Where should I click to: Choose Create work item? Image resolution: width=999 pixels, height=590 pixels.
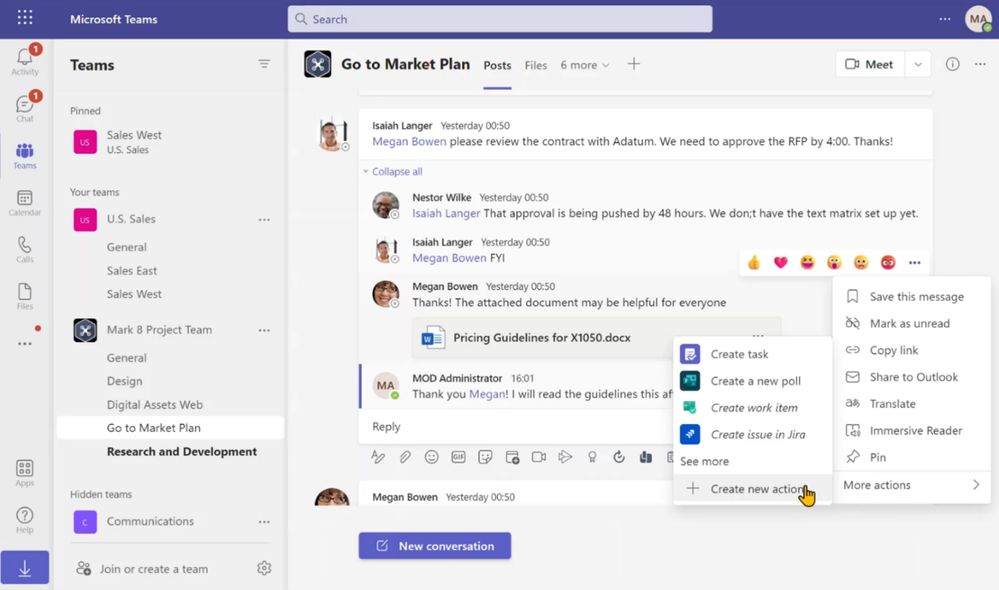pyautogui.click(x=752, y=407)
